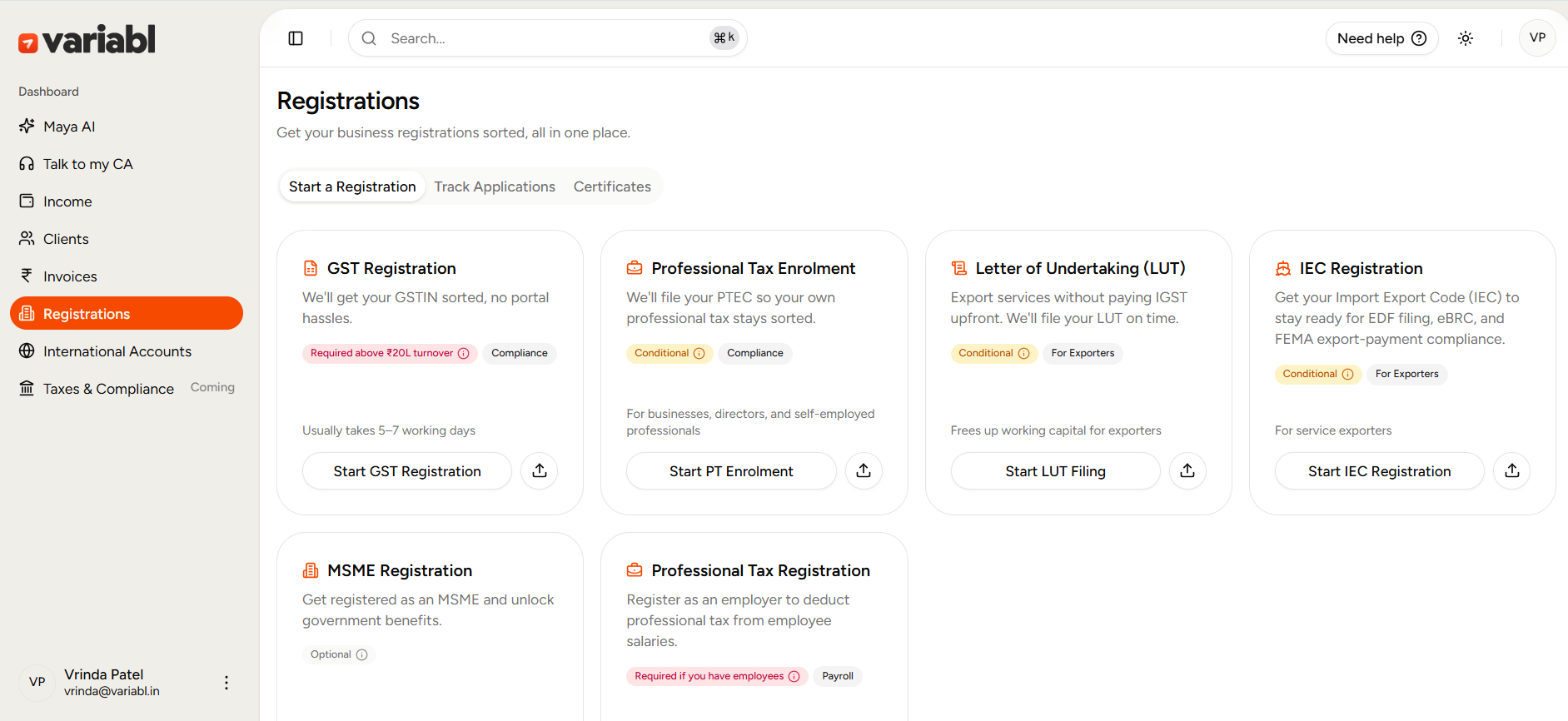
Task: Click Professional Tax Enrolment briefcase icon
Action: 635,268
